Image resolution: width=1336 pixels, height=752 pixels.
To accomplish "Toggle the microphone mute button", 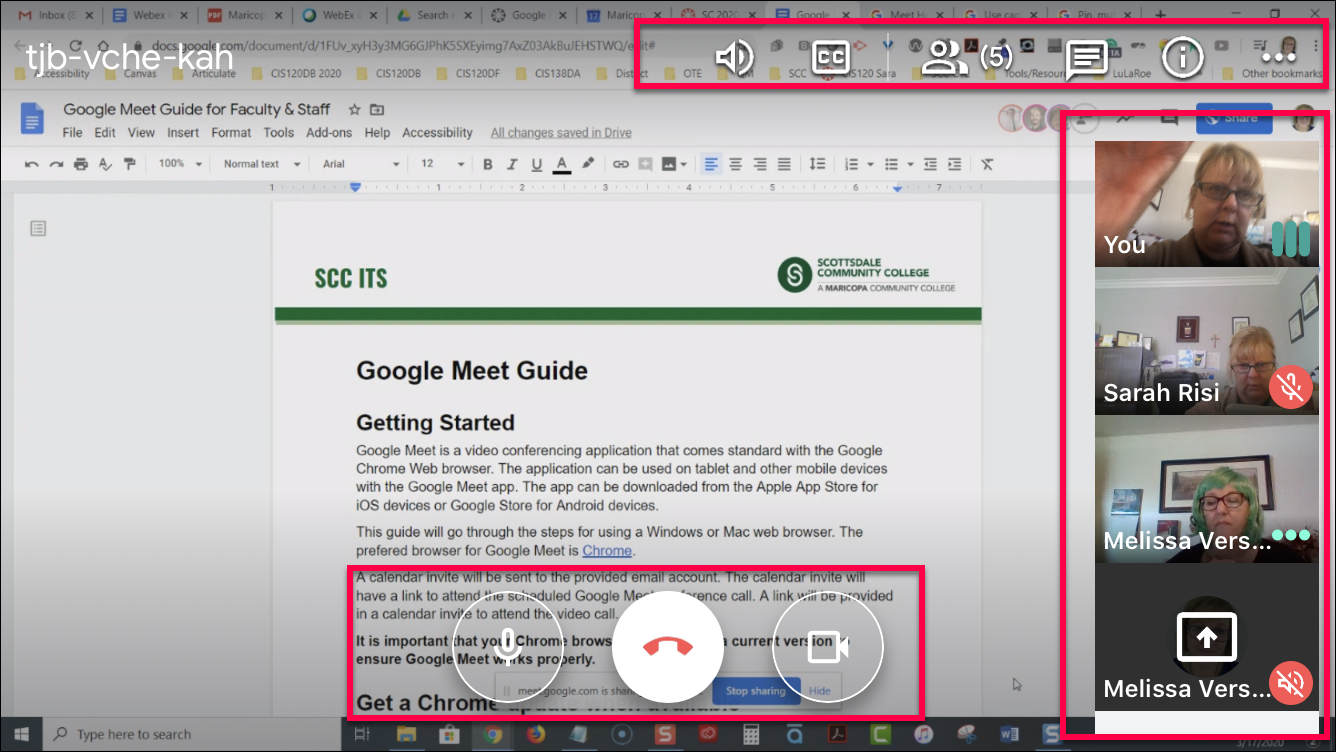I will click(509, 647).
